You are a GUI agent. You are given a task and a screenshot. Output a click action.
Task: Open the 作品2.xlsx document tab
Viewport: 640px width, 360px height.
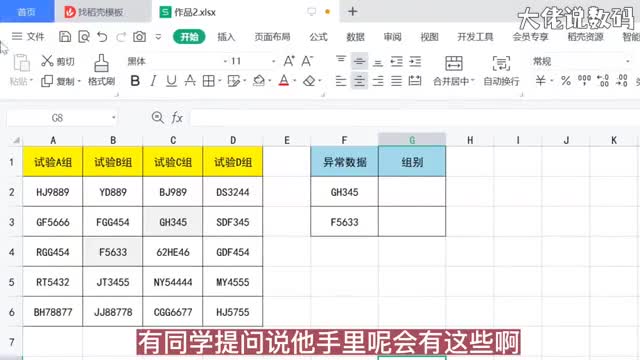245,12
